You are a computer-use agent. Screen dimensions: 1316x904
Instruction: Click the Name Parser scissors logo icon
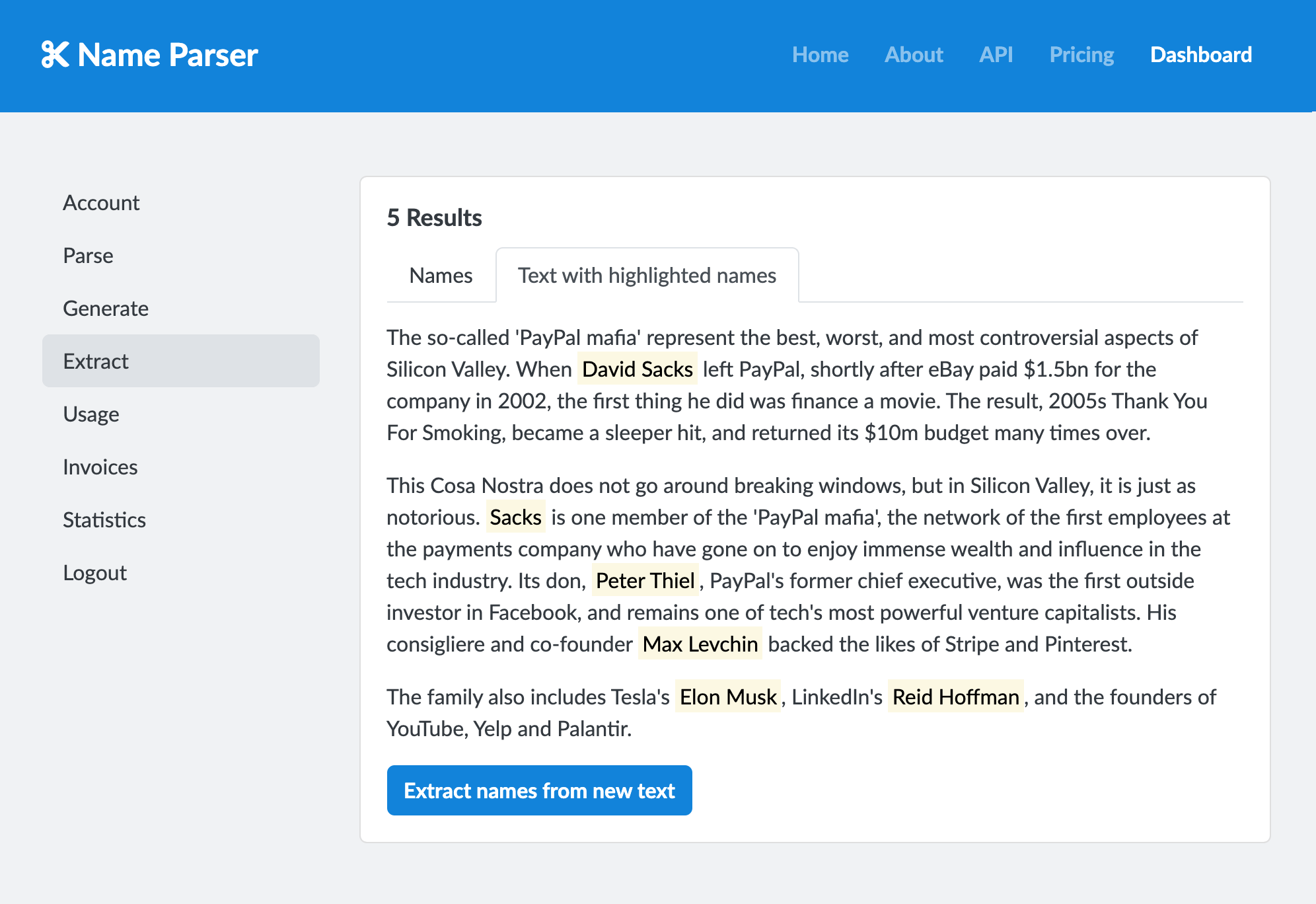pos(55,55)
